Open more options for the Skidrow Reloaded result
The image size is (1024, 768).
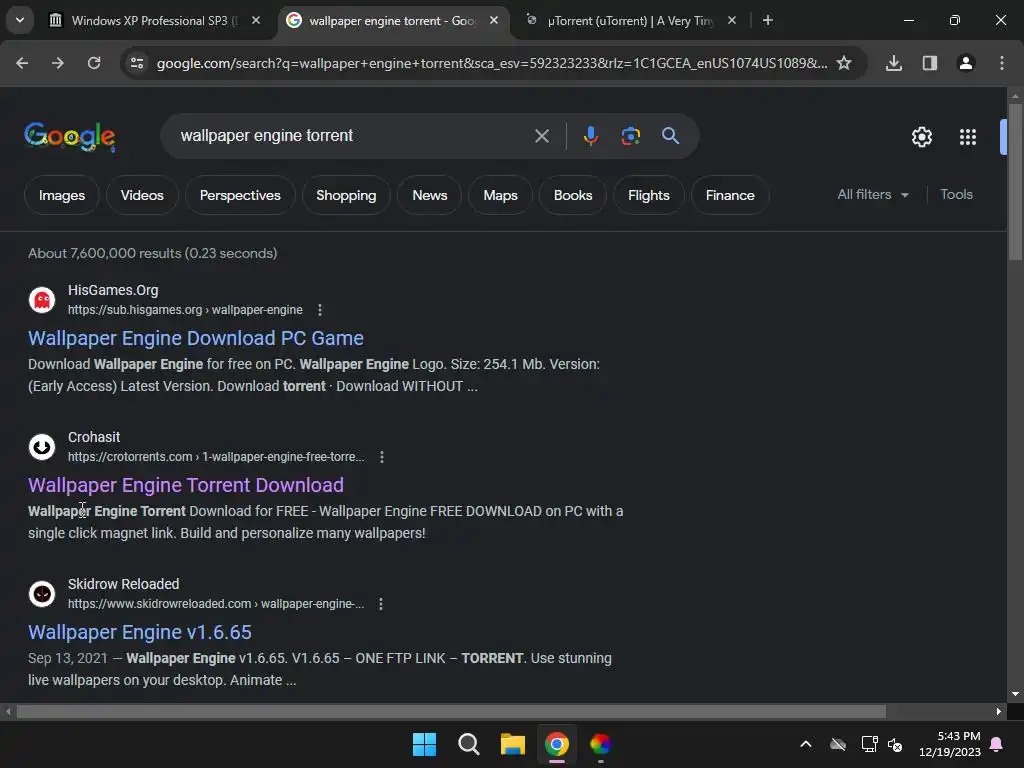(x=381, y=603)
